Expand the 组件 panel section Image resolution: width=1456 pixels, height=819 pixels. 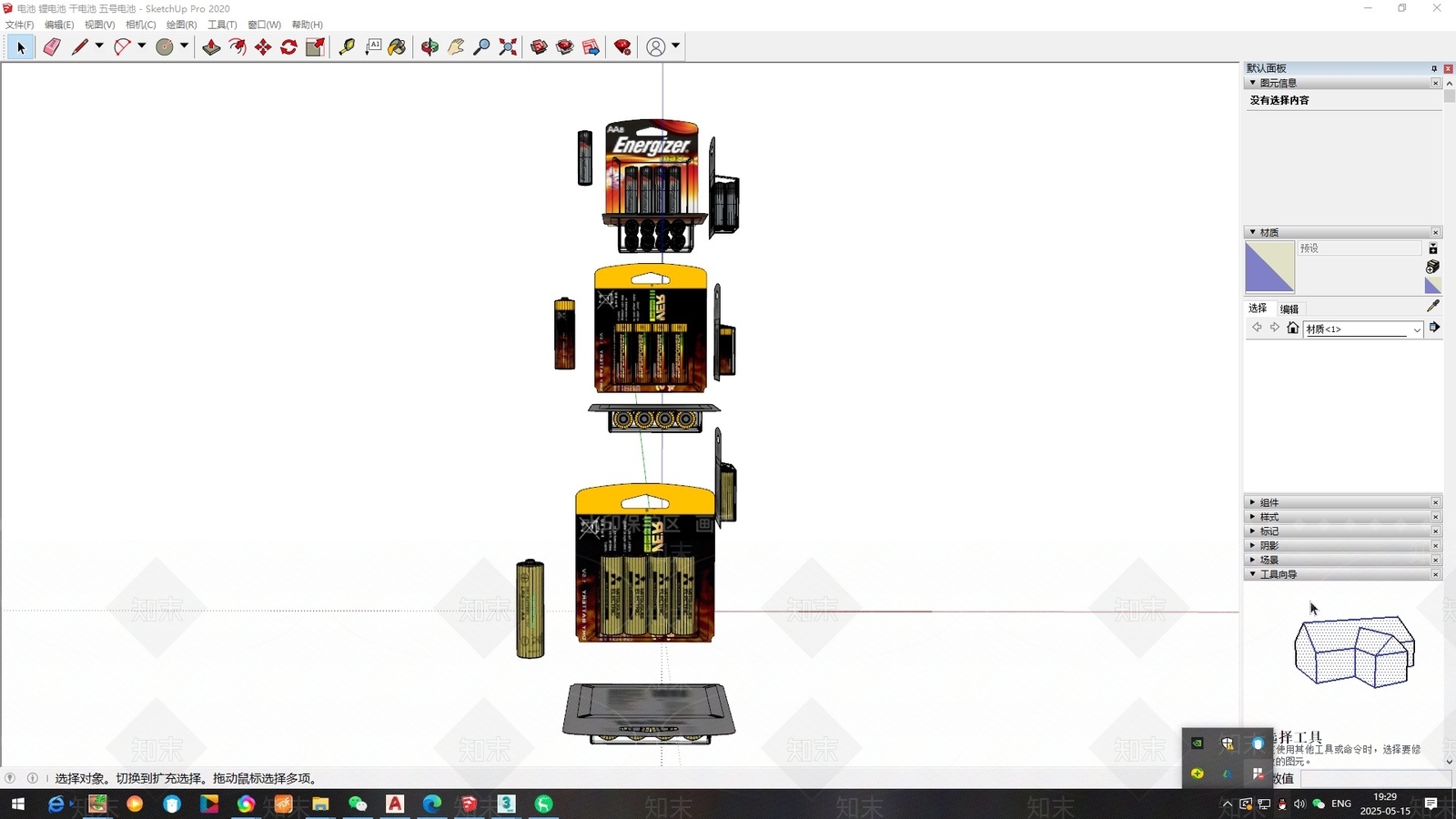[x=1342, y=502]
